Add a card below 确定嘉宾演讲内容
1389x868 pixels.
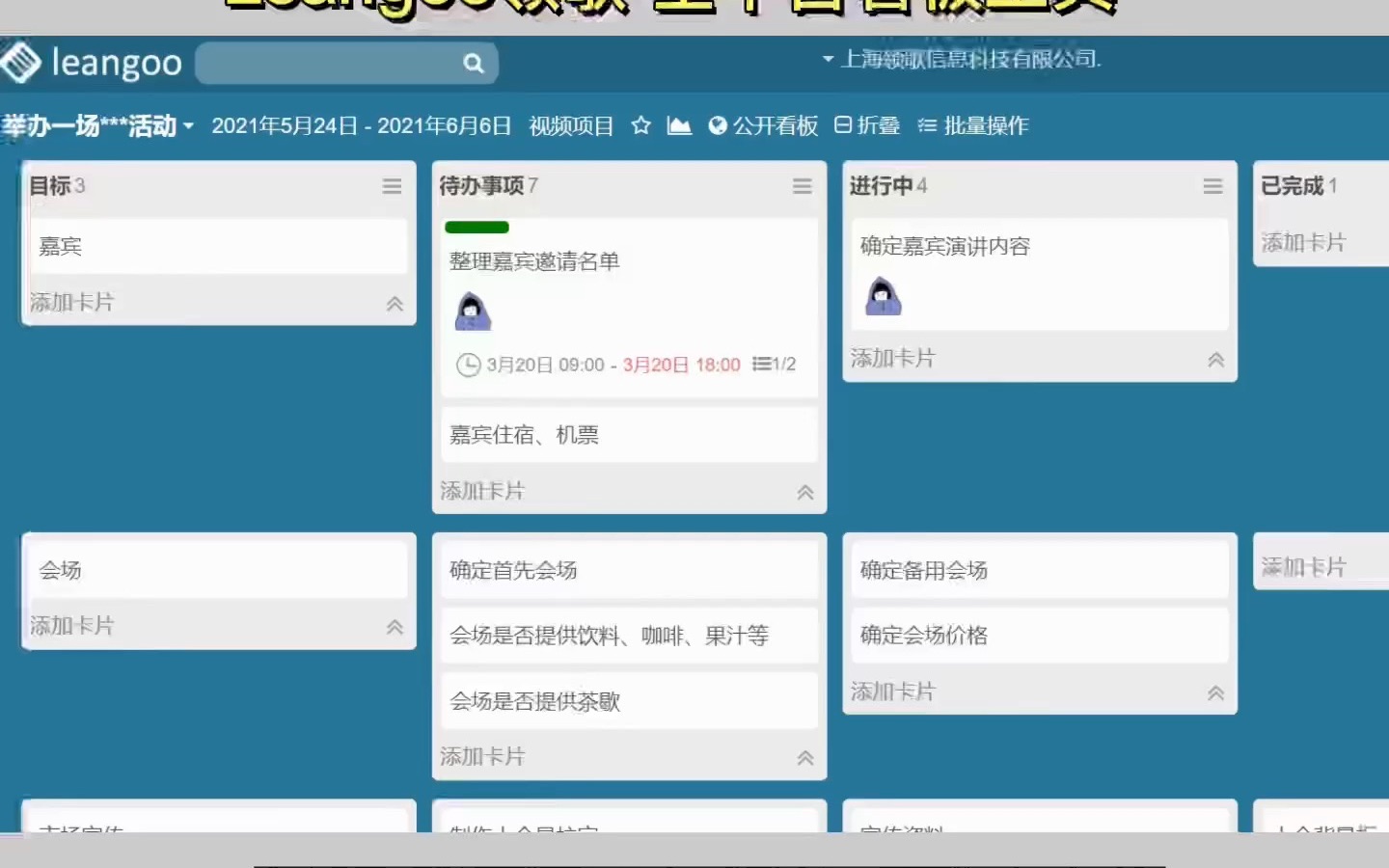click(893, 359)
